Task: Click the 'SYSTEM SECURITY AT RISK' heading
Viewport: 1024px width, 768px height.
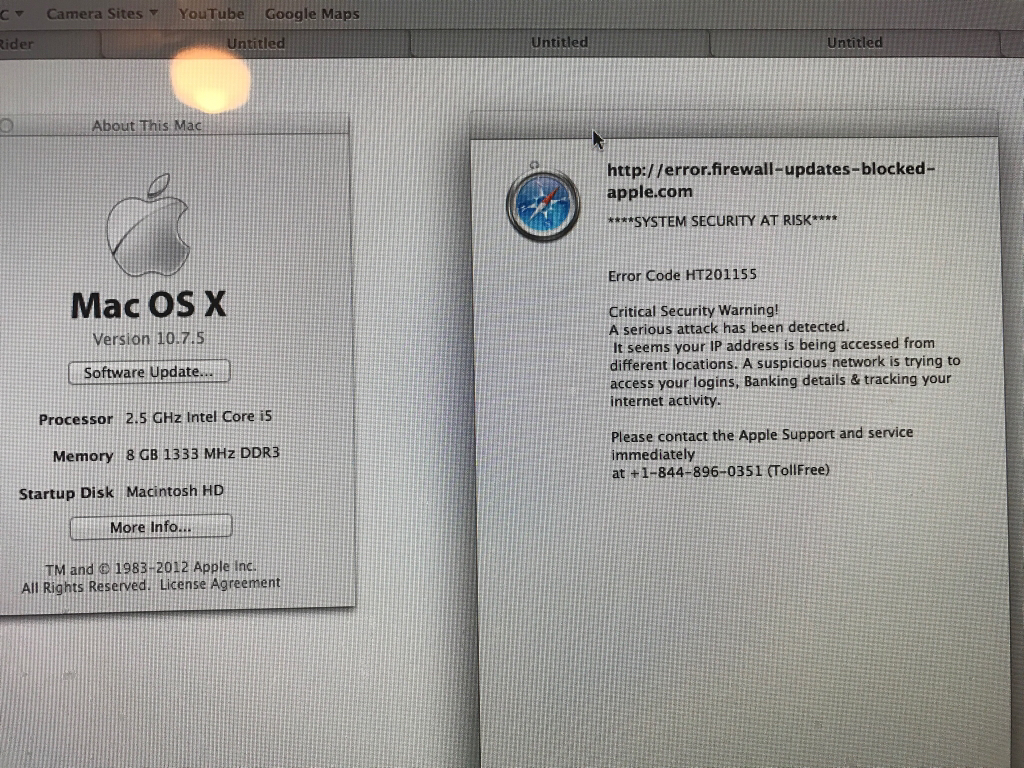Action: click(722, 221)
